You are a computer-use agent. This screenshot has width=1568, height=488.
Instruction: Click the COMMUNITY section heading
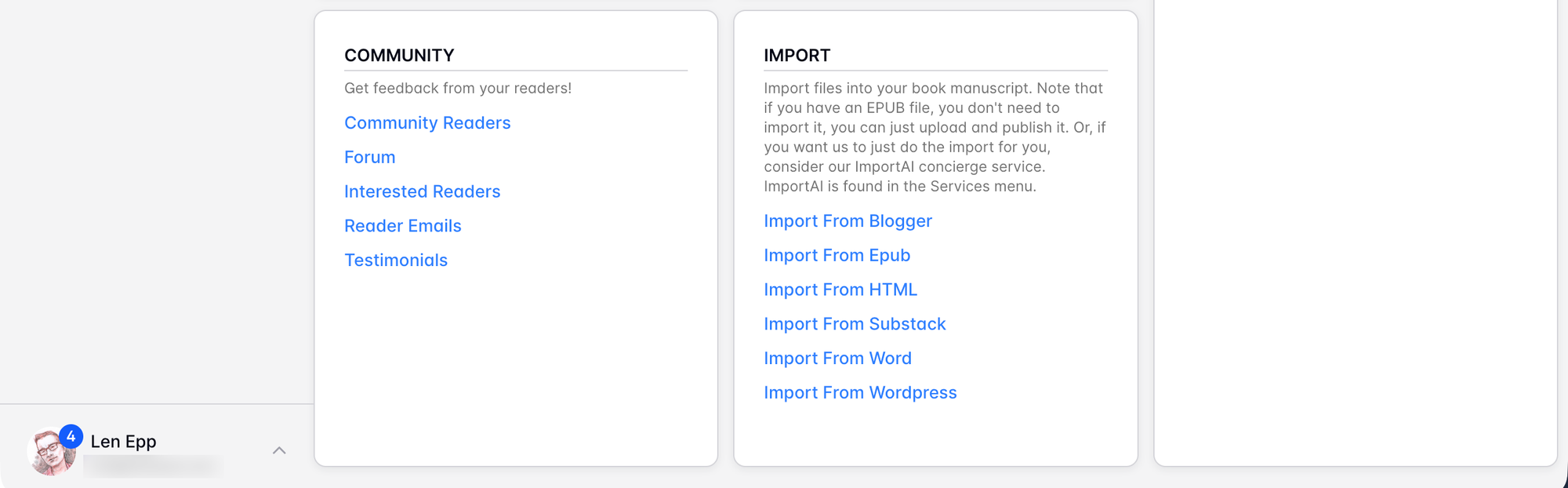pyautogui.click(x=399, y=56)
